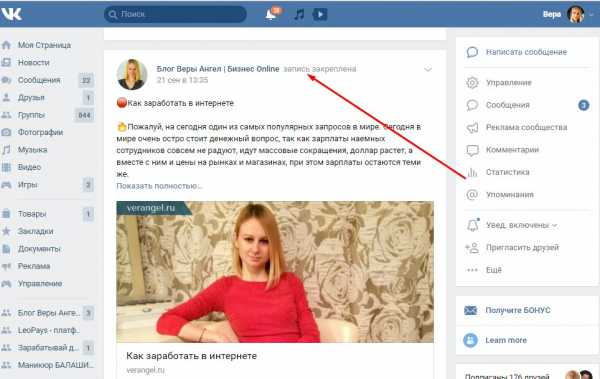Click the community messages badge 3

(584, 105)
